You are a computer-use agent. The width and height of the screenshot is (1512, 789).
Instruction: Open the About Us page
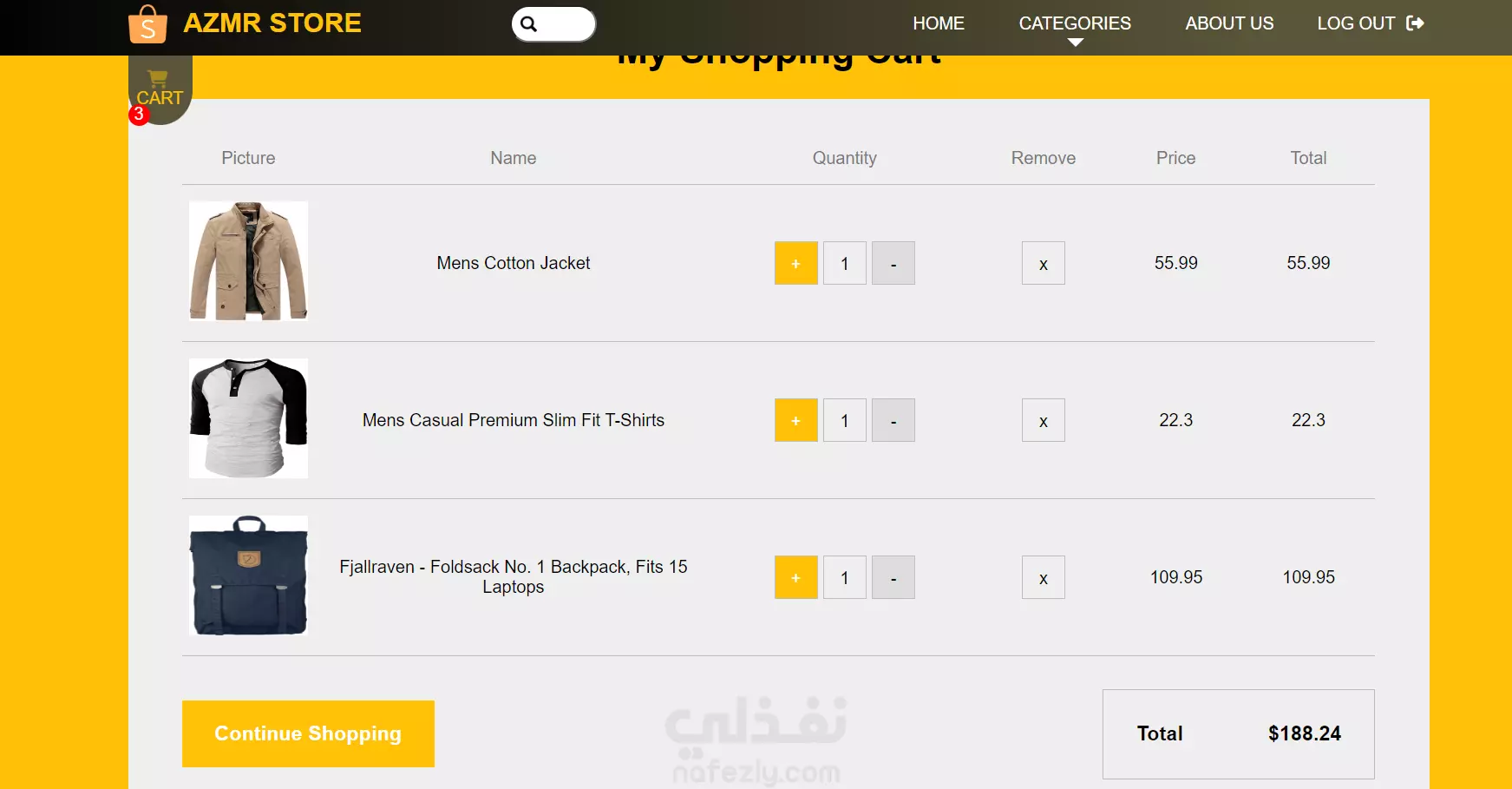pos(1229,23)
